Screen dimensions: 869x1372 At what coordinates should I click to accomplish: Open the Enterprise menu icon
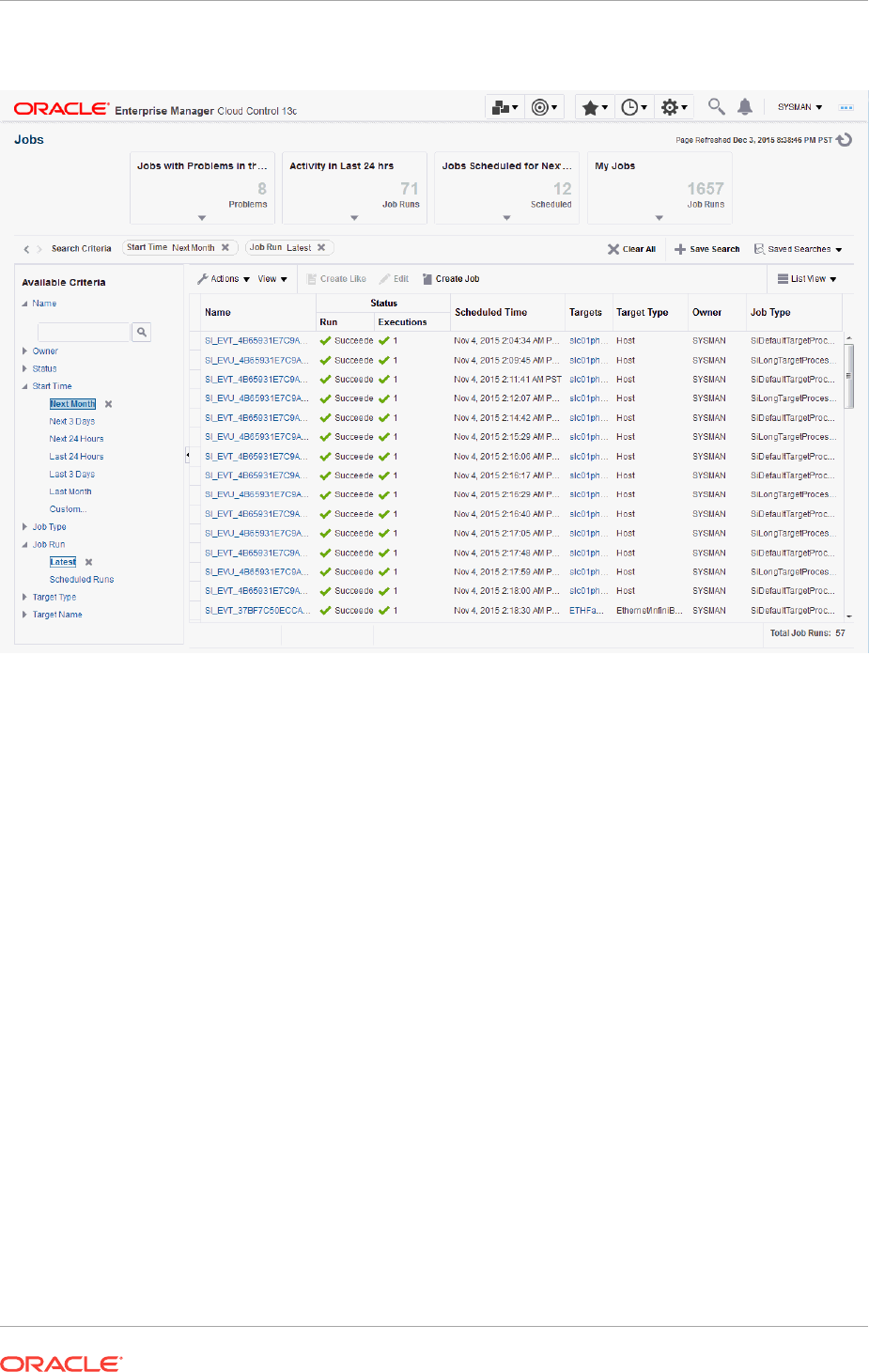point(504,107)
